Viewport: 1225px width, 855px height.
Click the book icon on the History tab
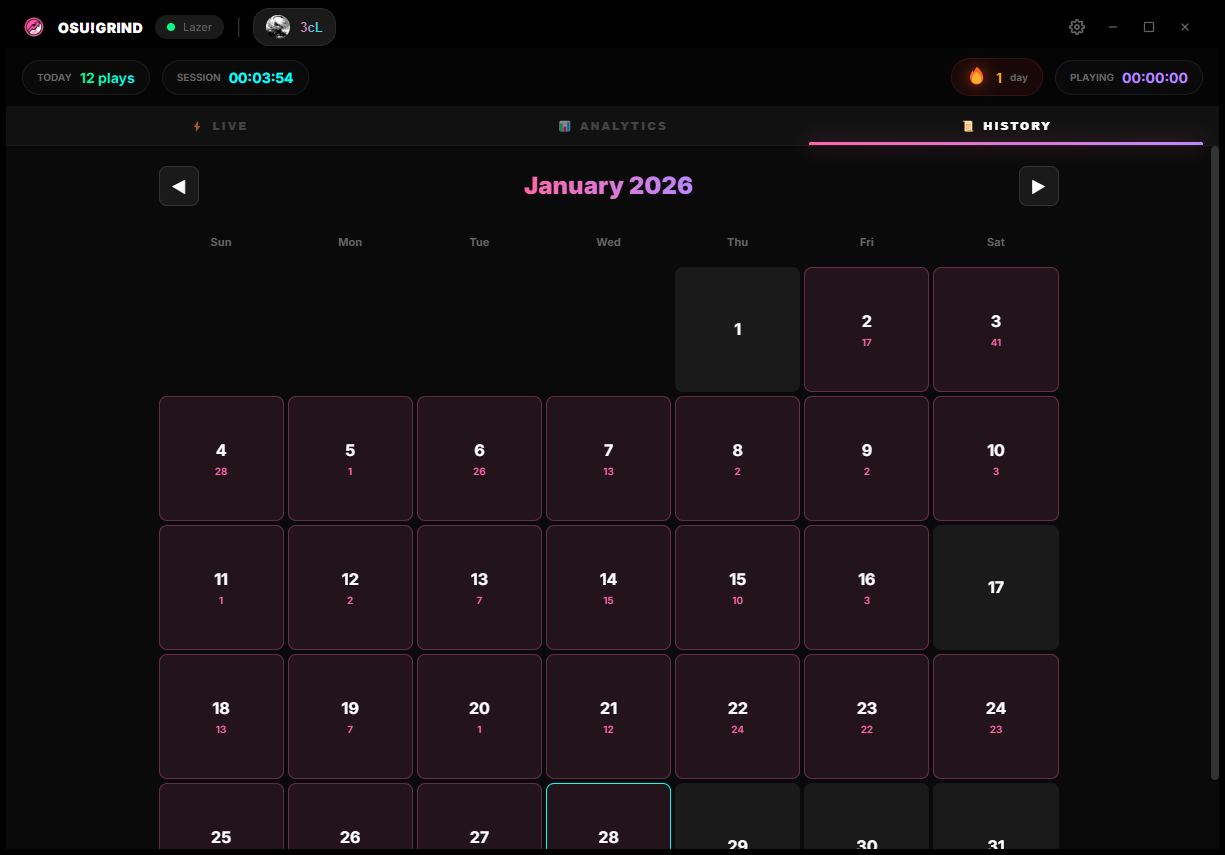click(x=967, y=126)
